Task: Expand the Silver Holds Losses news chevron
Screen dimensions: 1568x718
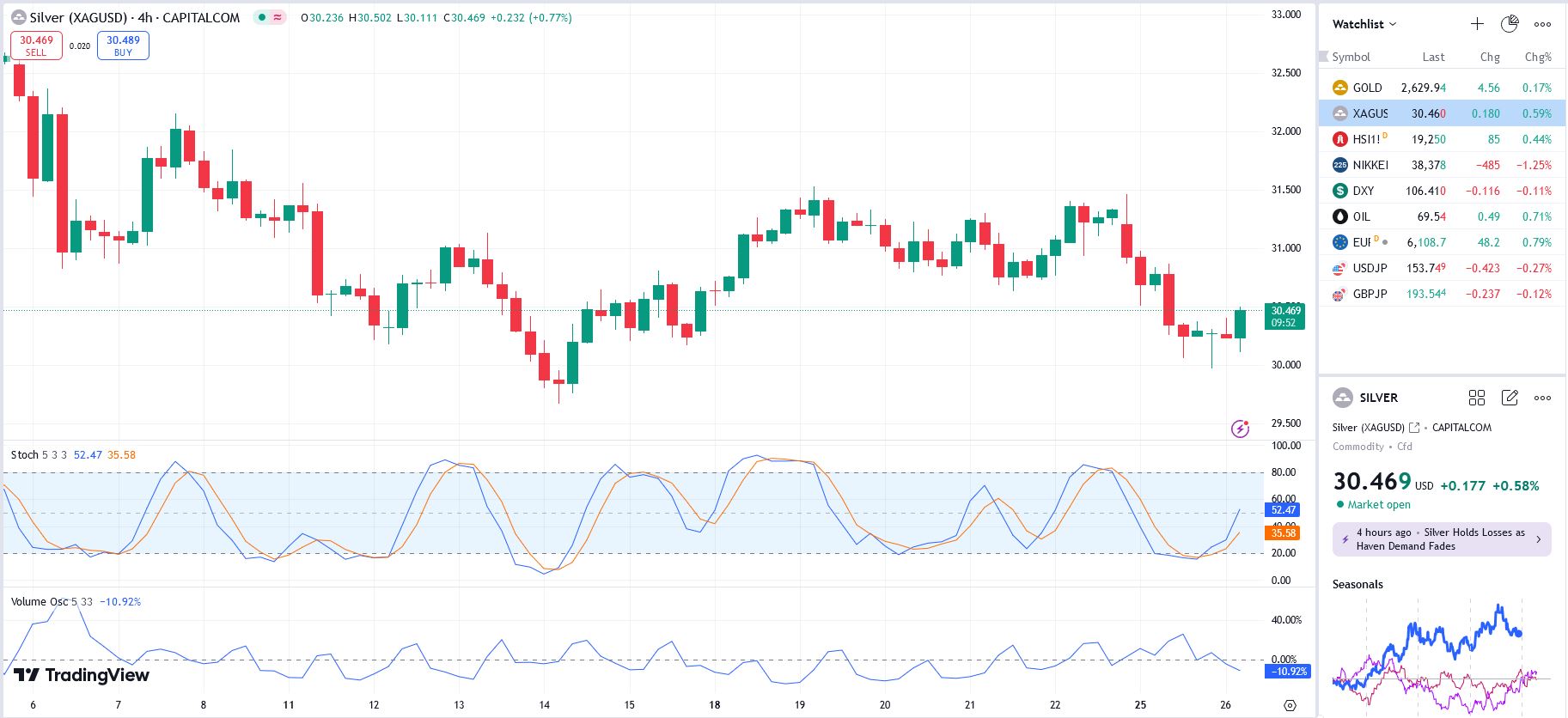Action: pyautogui.click(x=1538, y=539)
